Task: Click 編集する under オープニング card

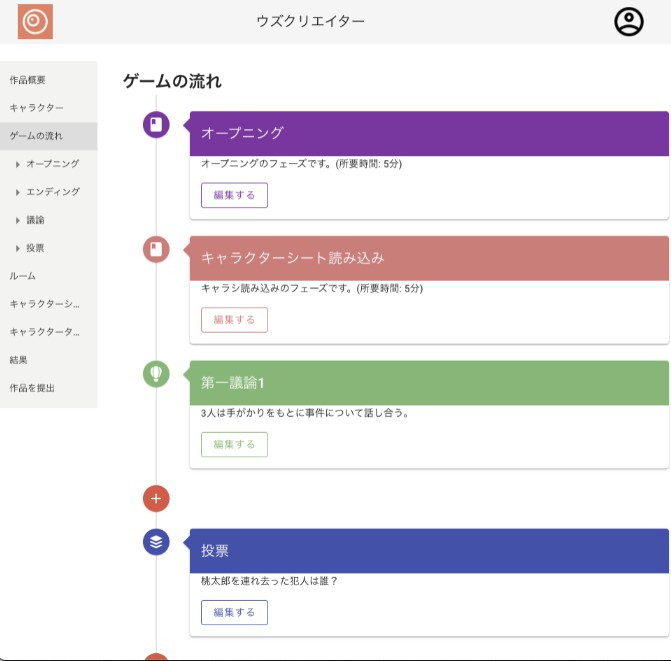Action: tap(234, 195)
